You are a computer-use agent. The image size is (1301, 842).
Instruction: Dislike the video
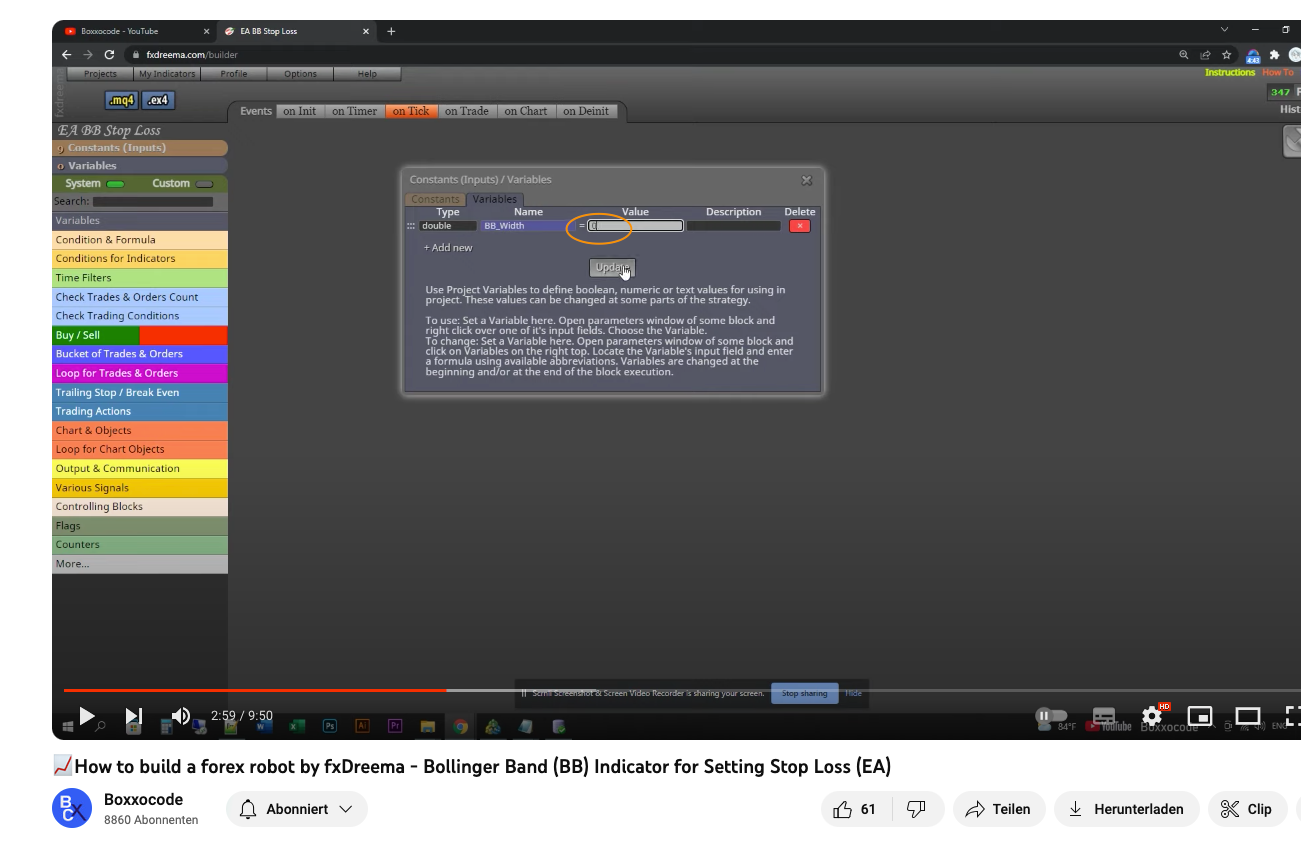pos(915,809)
